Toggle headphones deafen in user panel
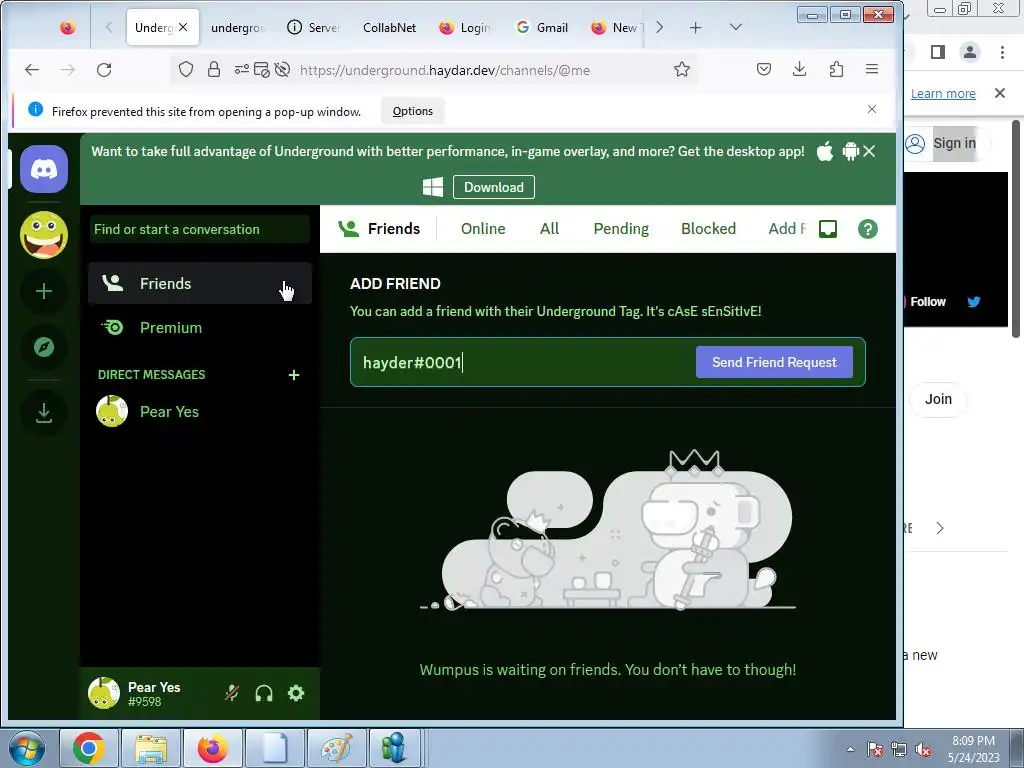The height and width of the screenshot is (768, 1024). pyautogui.click(x=264, y=693)
